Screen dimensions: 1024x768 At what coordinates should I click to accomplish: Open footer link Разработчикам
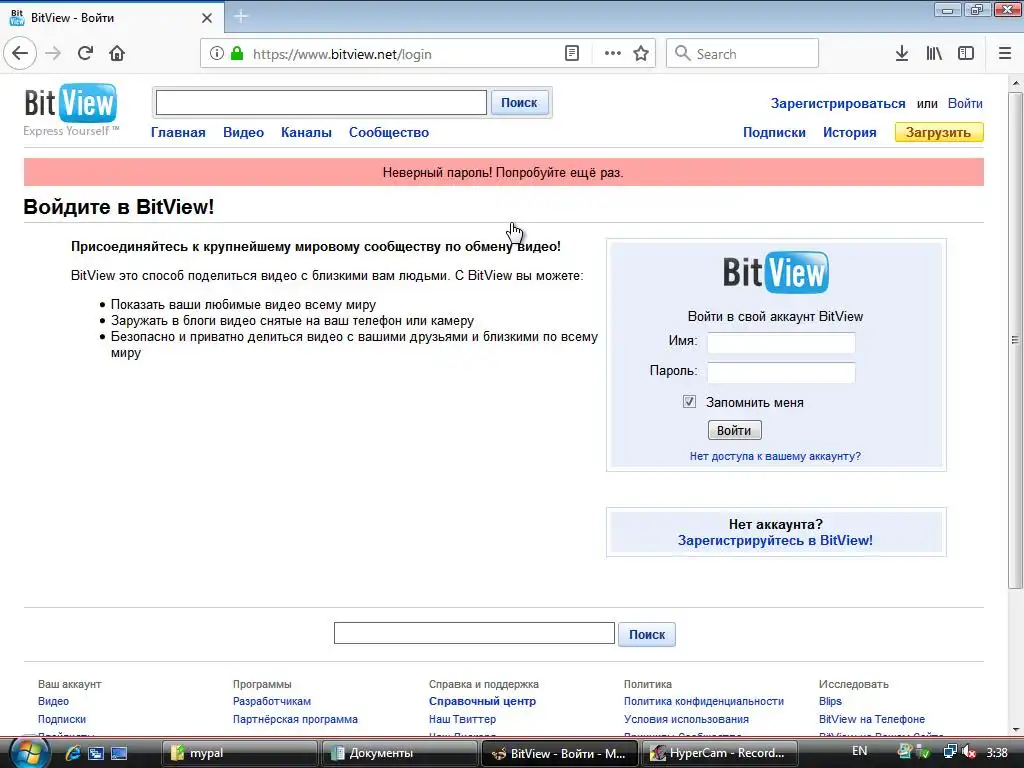pyautogui.click(x=272, y=701)
